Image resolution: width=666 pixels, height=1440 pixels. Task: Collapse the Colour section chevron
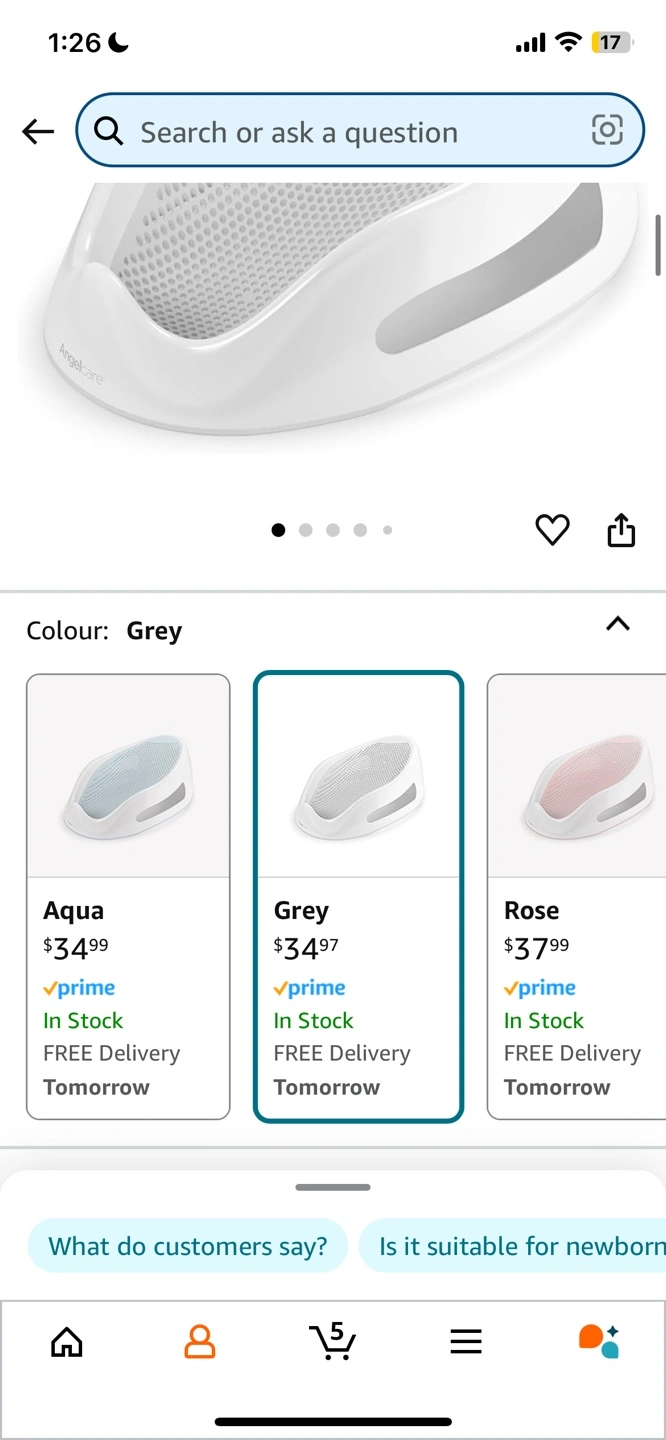pyautogui.click(x=618, y=624)
